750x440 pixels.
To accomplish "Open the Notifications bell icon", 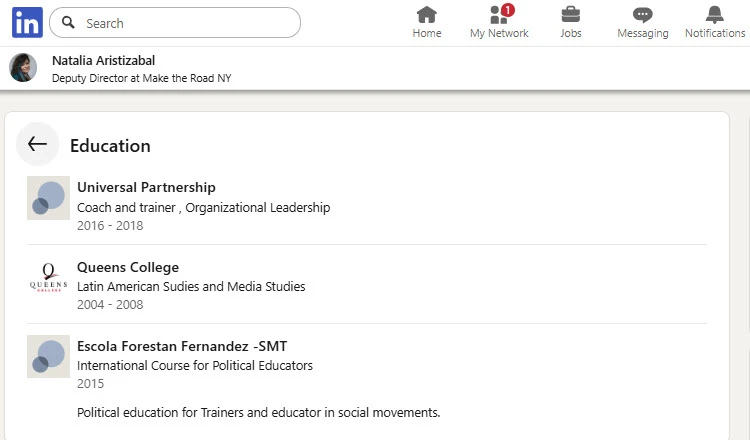I will (x=715, y=15).
